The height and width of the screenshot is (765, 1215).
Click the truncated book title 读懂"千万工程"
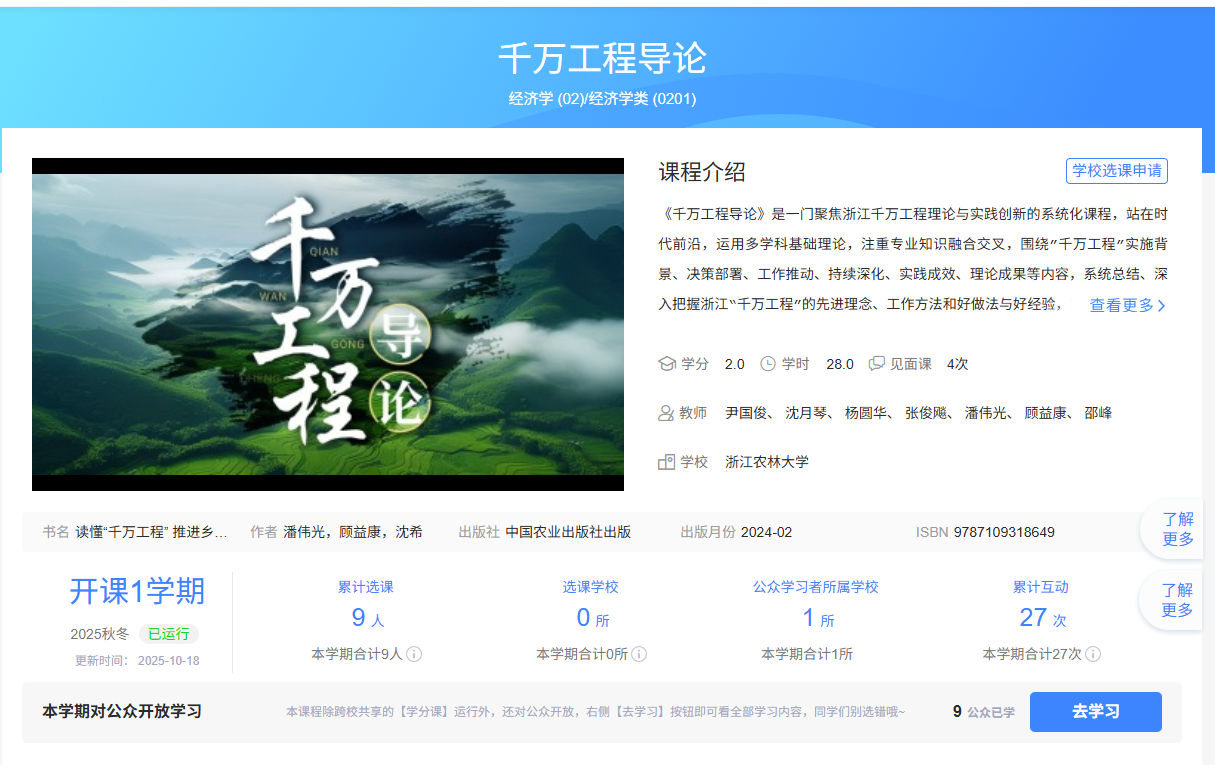click(x=151, y=532)
